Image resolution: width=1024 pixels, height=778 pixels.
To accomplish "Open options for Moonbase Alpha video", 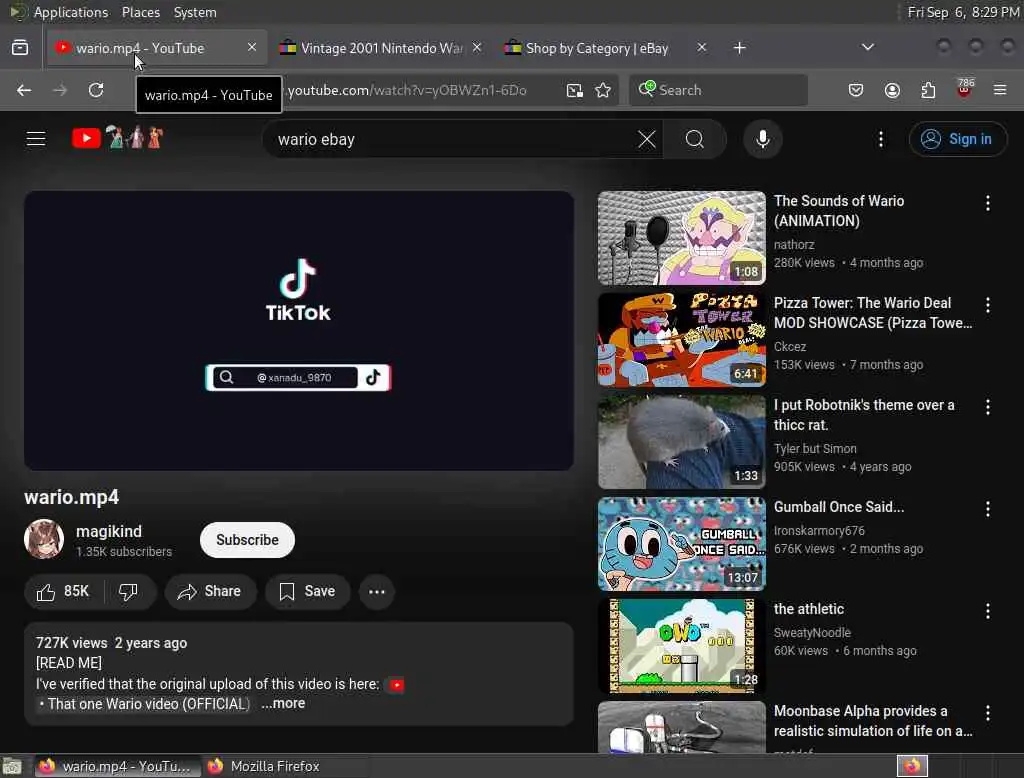I will click(x=987, y=713).
